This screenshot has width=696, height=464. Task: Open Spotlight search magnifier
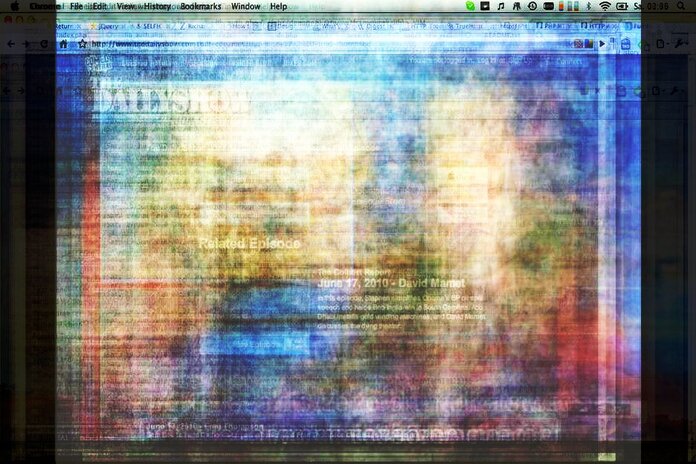[681, 6]
